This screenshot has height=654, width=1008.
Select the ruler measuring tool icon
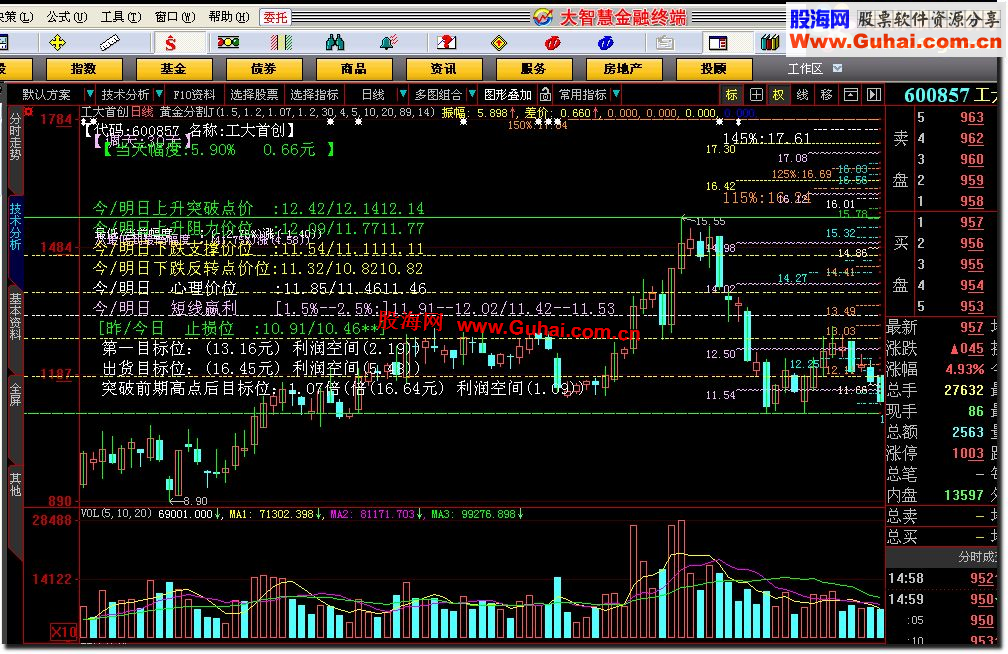[110, 43]
